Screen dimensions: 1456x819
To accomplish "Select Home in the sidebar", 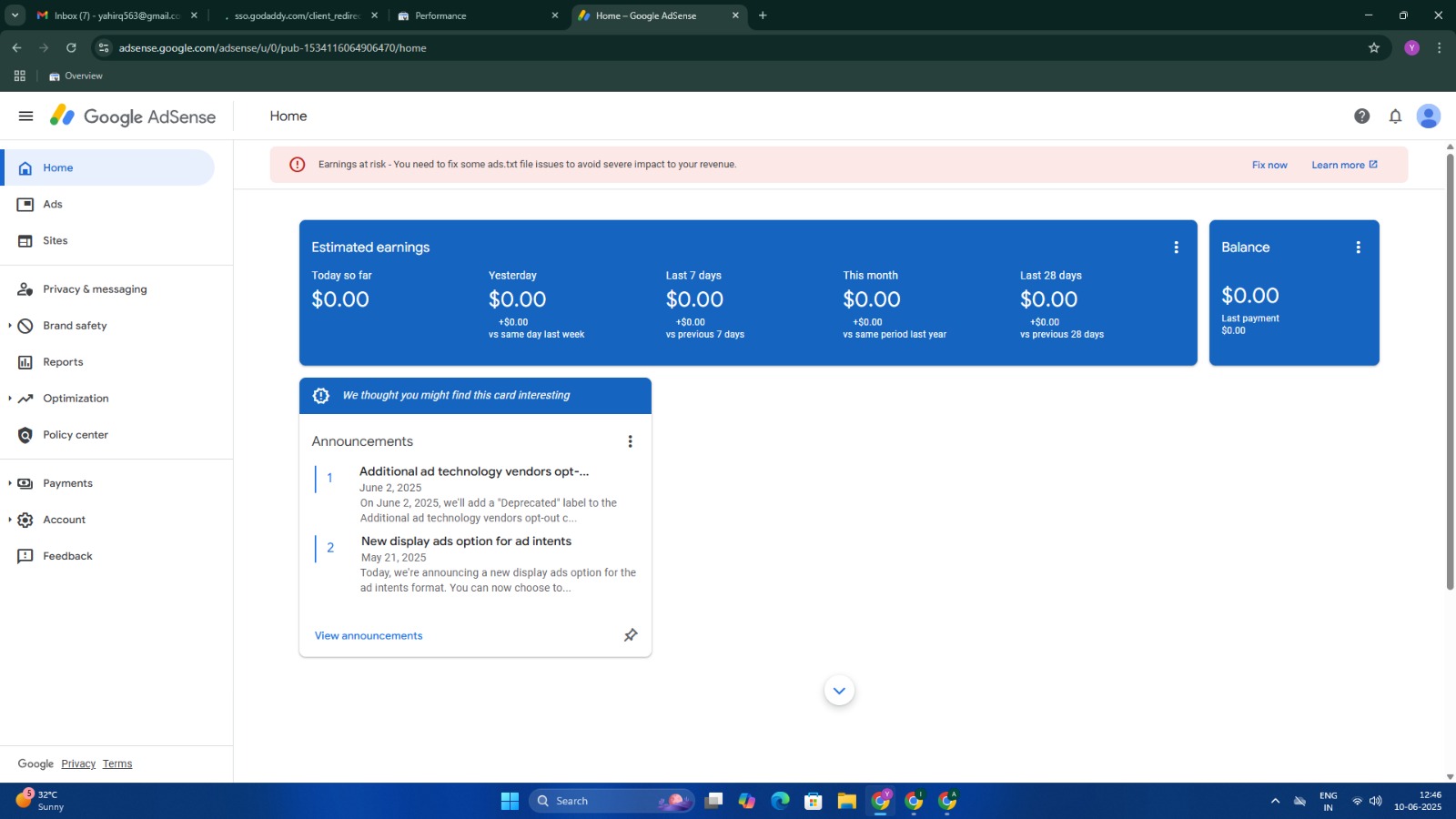I will pos(107,167).
